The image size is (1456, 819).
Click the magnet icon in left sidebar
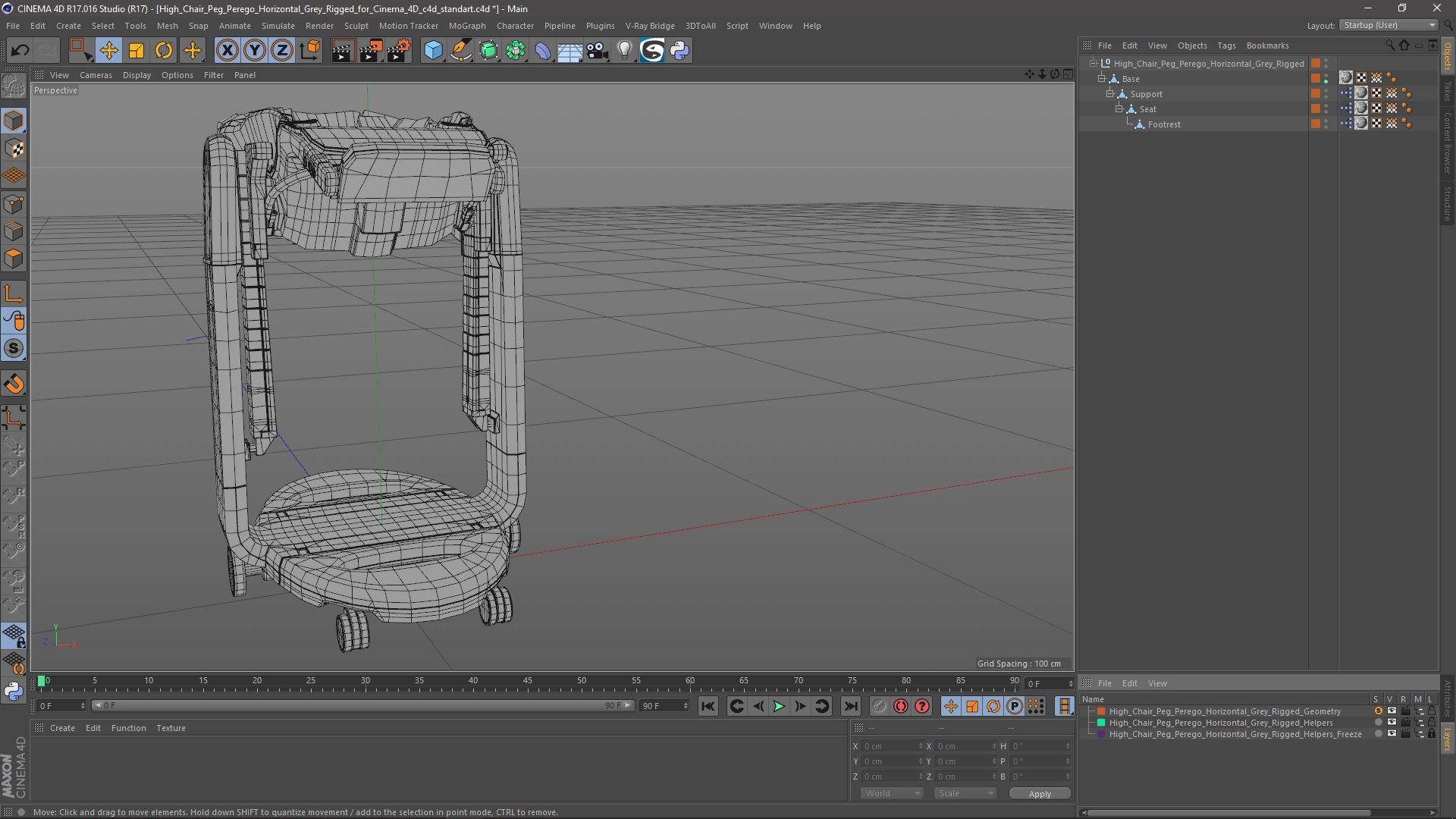coord(14,384)
